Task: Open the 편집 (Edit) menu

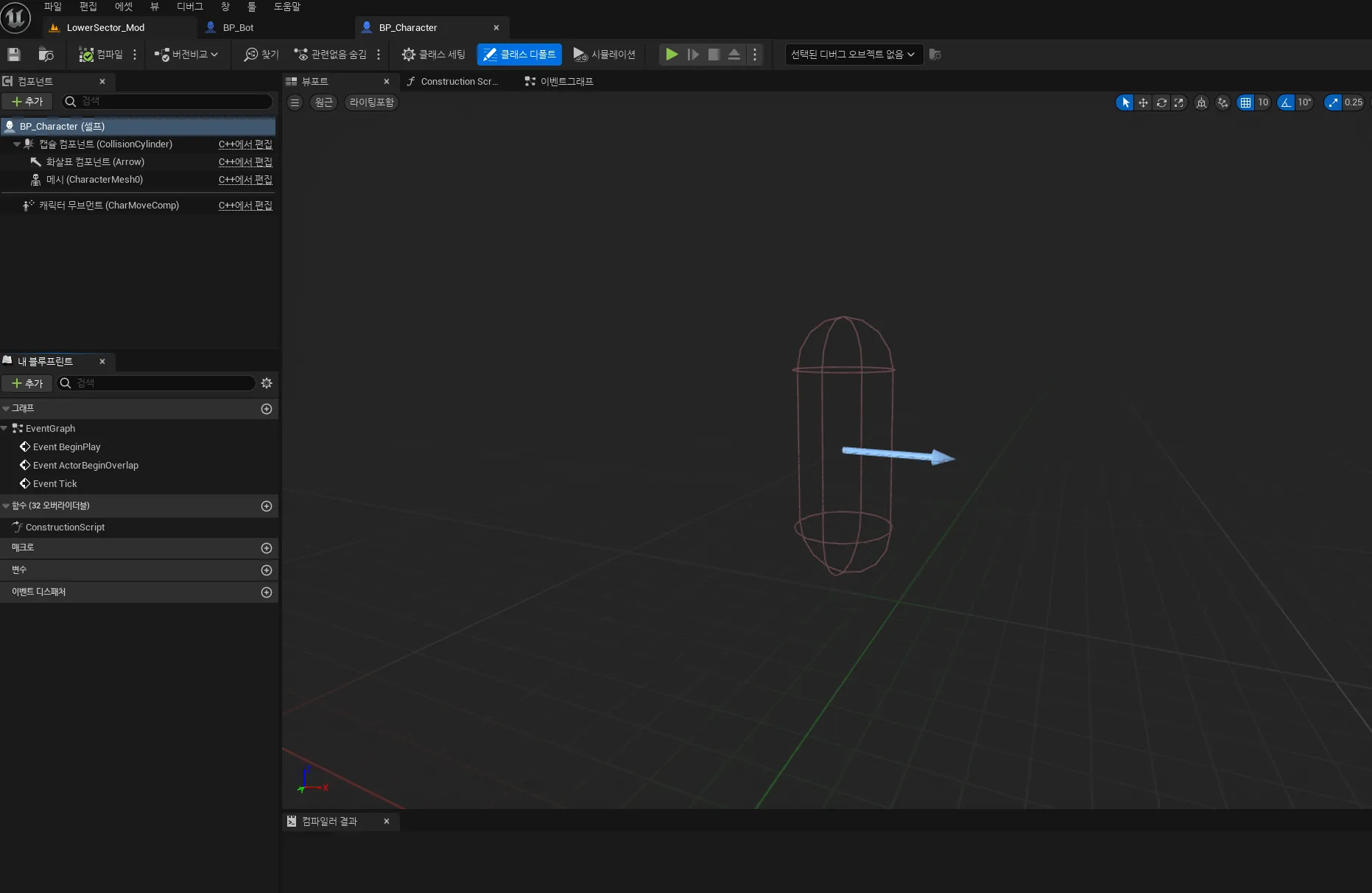Action: (88, 7)
